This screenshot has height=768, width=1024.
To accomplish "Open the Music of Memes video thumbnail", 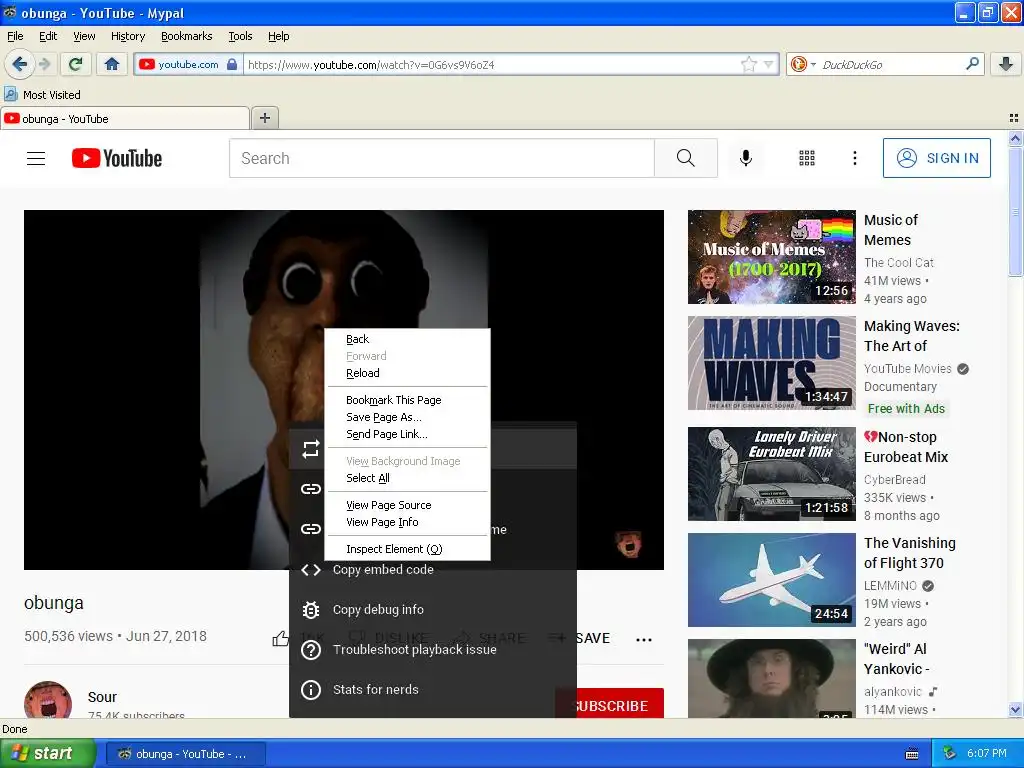I will [x=771, y=257].
